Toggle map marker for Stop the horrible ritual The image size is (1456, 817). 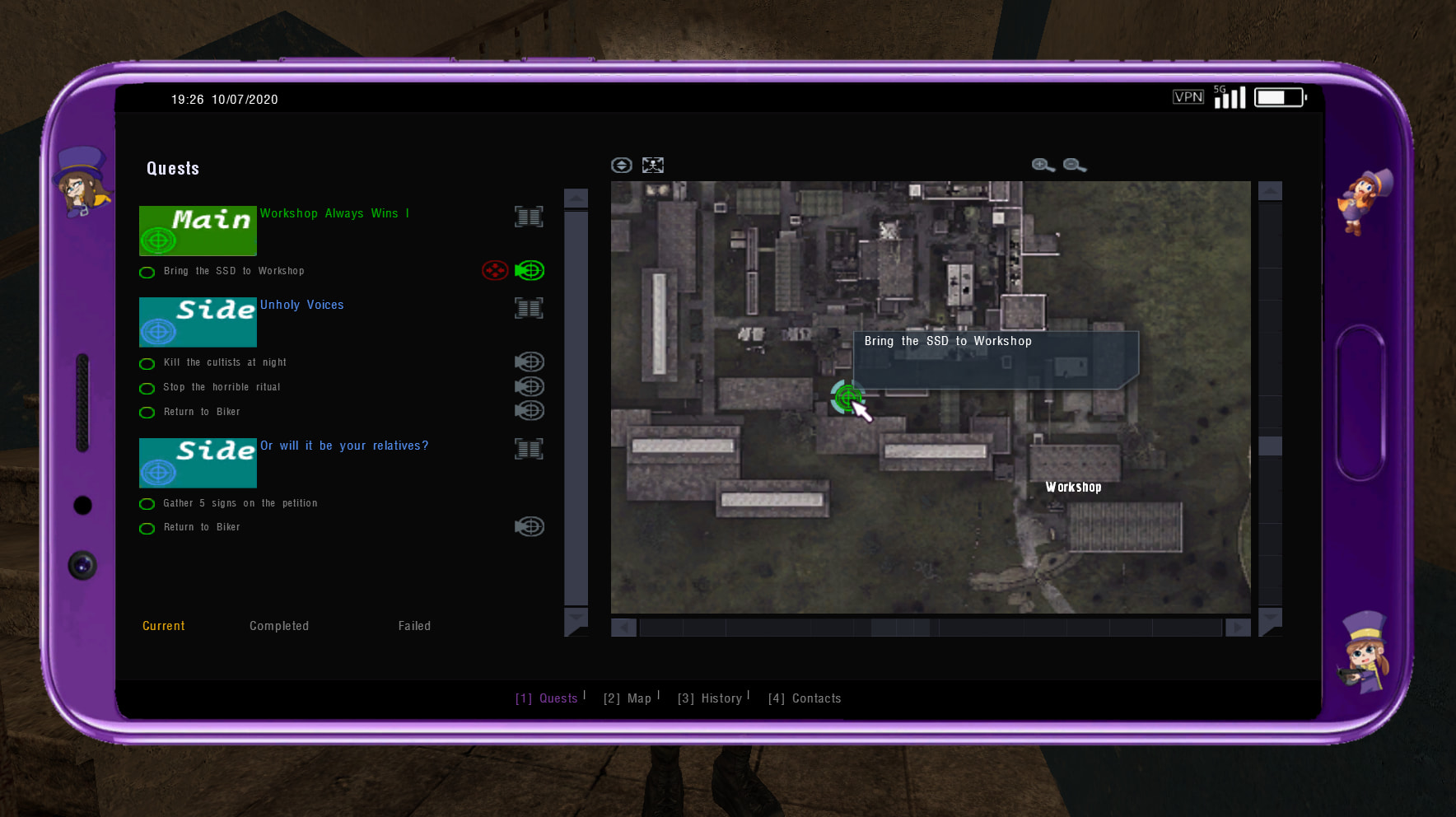(x=530, y=386)
